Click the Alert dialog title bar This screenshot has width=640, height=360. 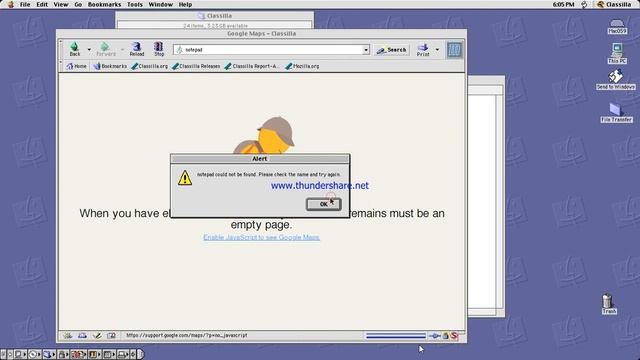pyautogui.click(x=260, y=158)
